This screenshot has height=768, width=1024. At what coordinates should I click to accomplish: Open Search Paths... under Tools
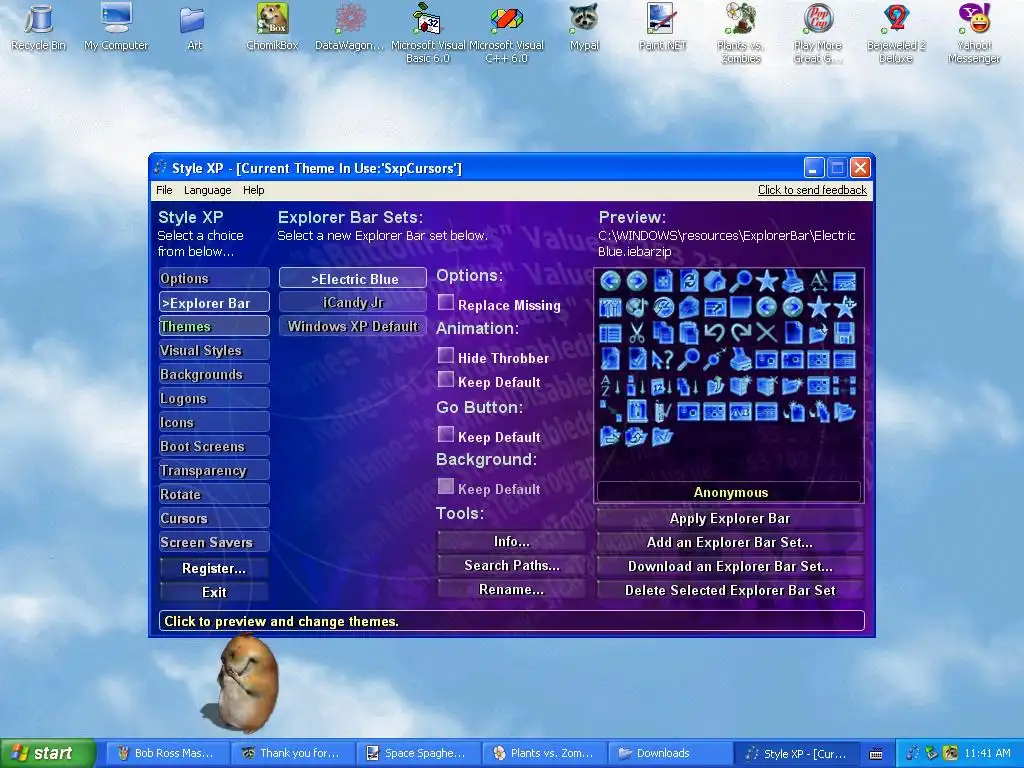coord(511,566)
